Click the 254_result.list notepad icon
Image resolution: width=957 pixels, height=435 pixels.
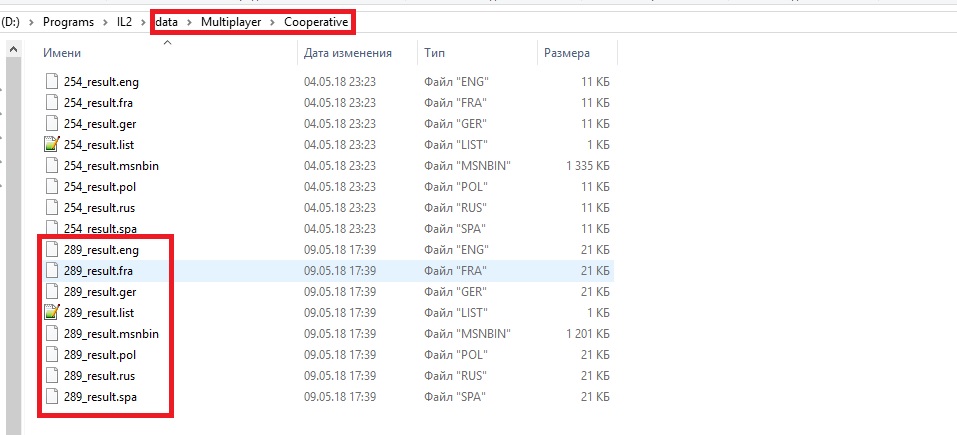point(52,145)
